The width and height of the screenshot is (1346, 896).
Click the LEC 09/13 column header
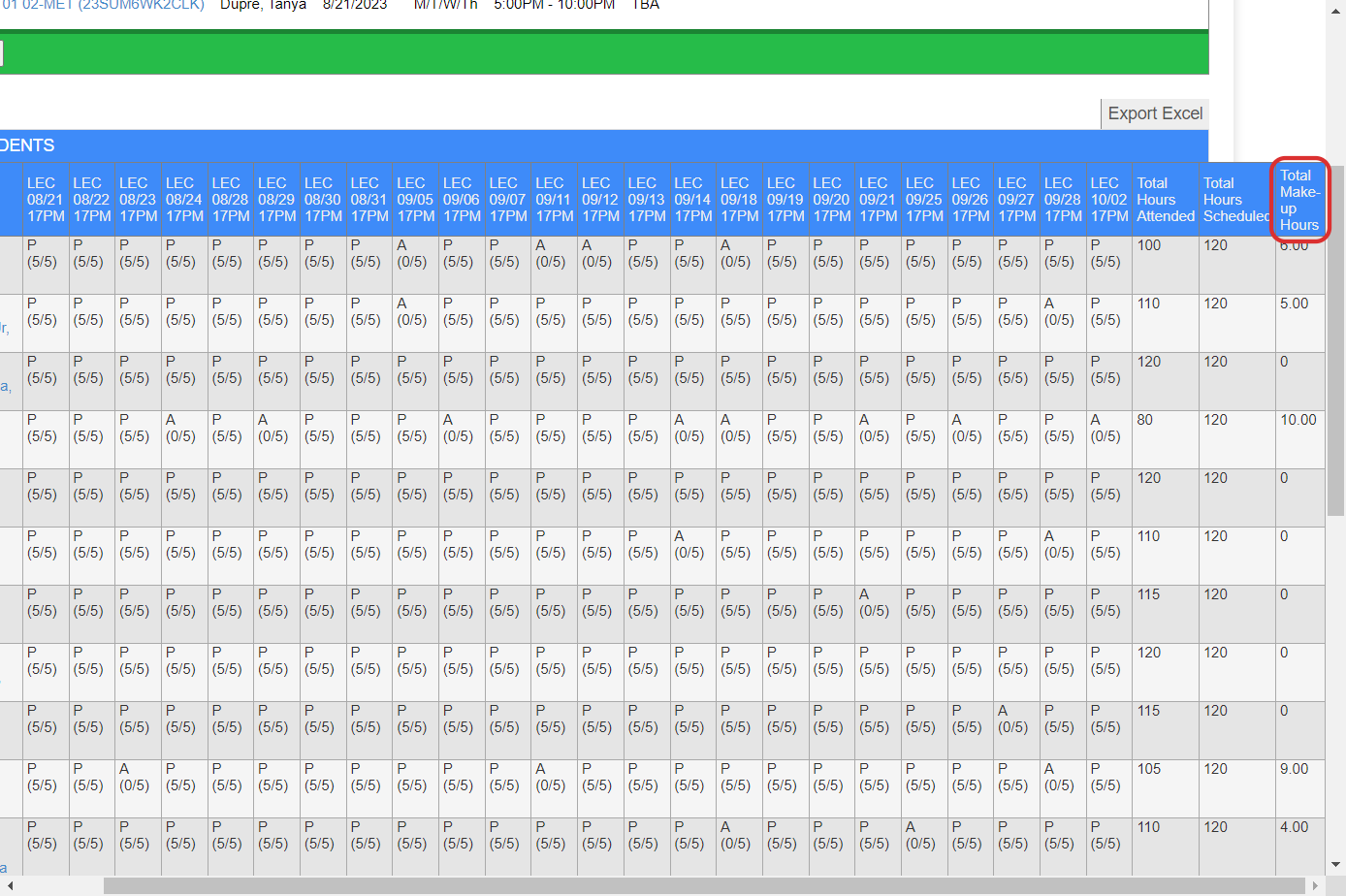tap(646, 200)
